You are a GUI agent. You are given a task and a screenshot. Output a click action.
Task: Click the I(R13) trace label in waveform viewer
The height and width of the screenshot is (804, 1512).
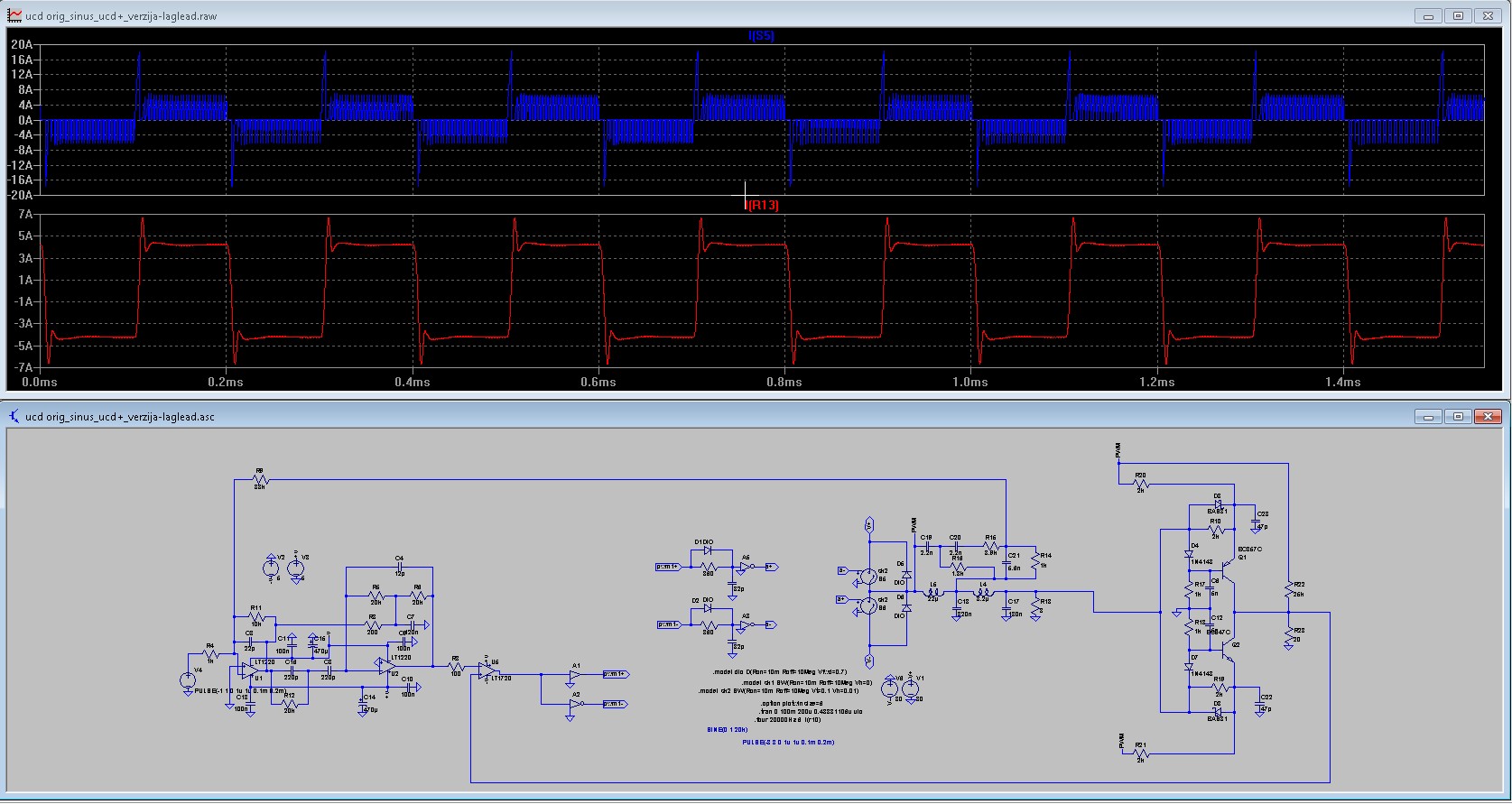click(x=763, y=205)
